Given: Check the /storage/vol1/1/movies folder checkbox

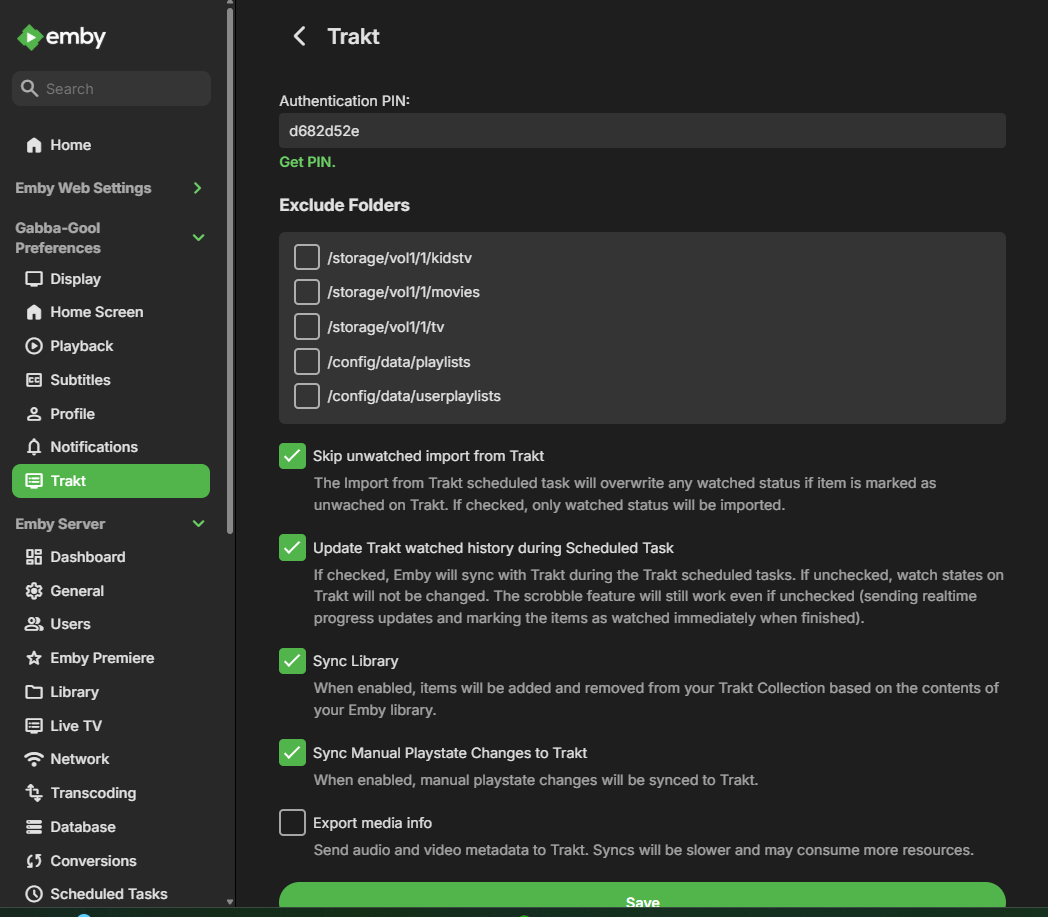Looking at the screenshot, I should 307,292.
